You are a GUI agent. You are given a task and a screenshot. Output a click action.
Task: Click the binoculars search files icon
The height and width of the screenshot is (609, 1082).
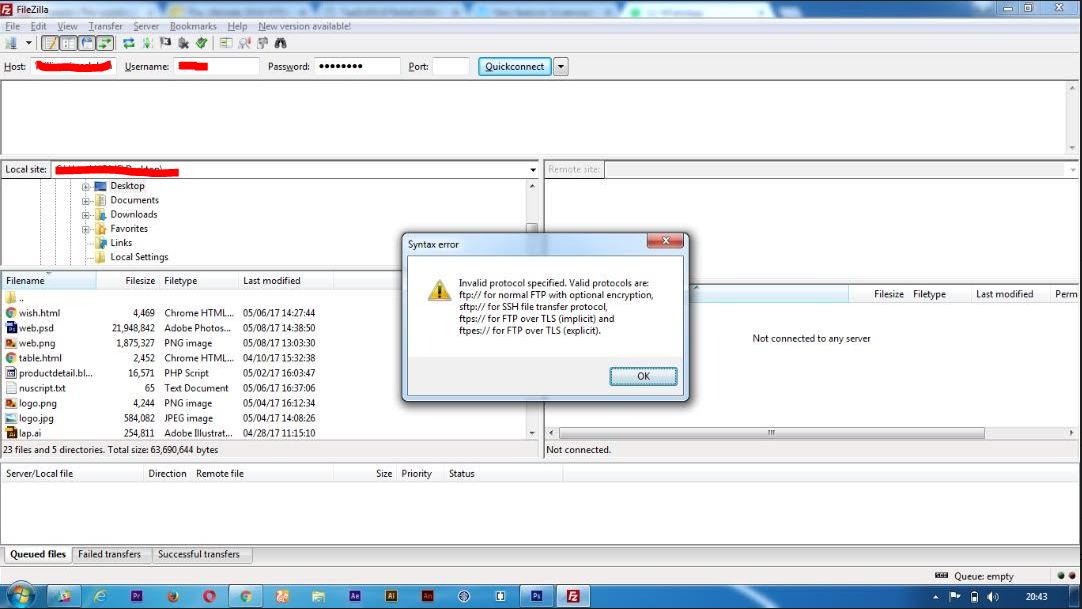click(x=280, y=43)
